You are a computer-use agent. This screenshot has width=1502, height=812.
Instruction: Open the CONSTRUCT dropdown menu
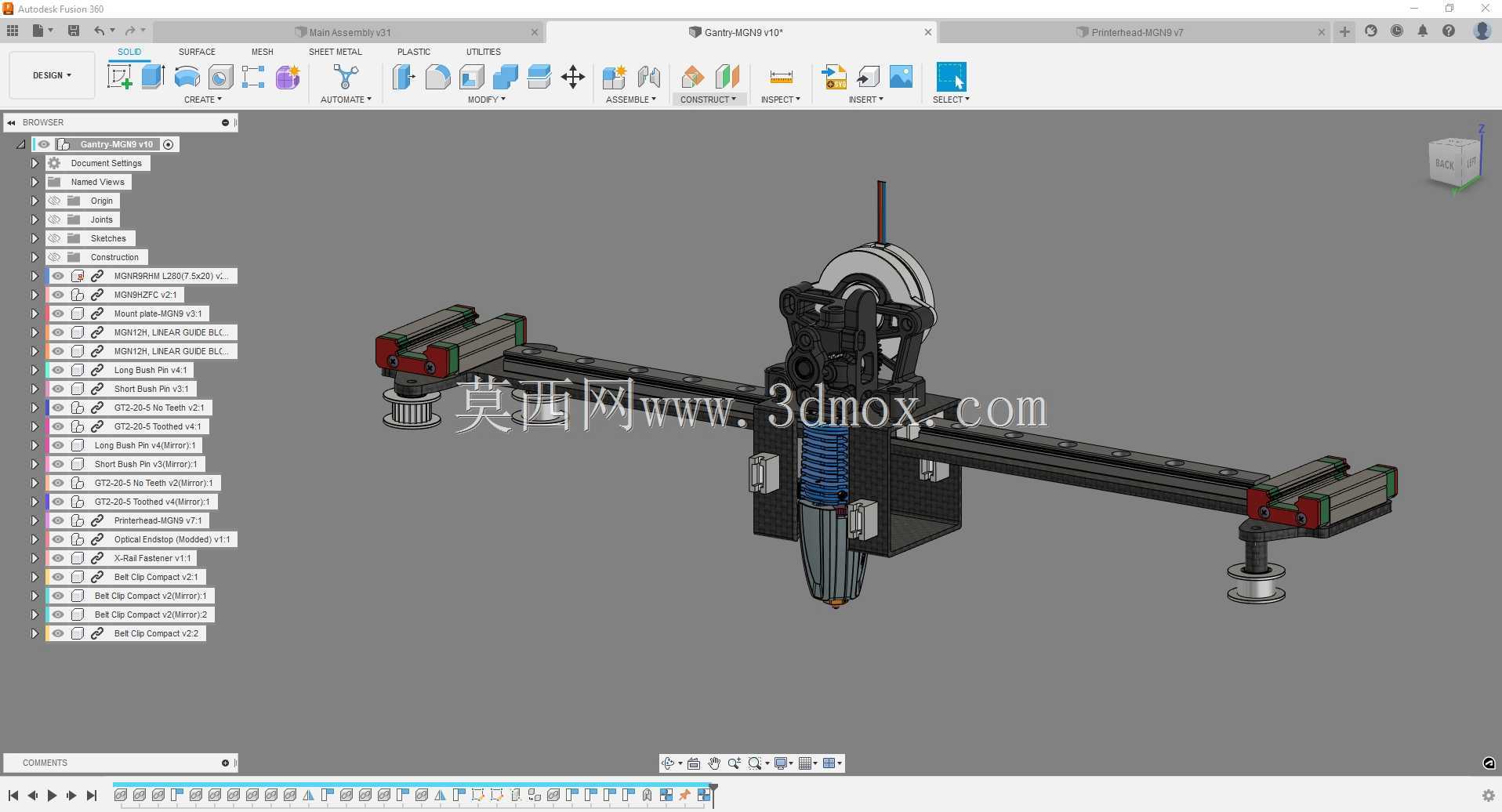(708, 100)
